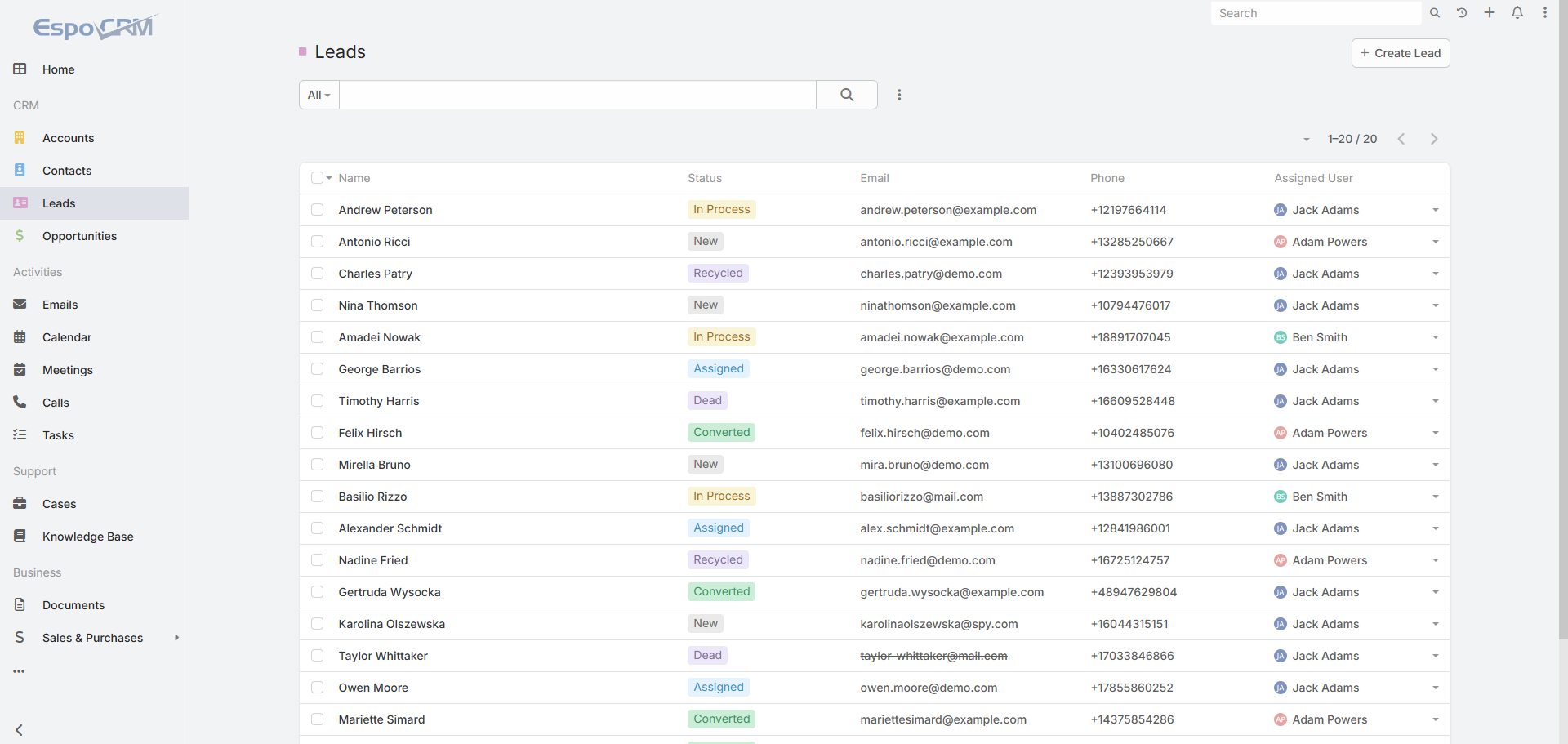Expand the Sales & Purchases submenu arrow
The image size is (1568, 744).
[x=176, y=638]
